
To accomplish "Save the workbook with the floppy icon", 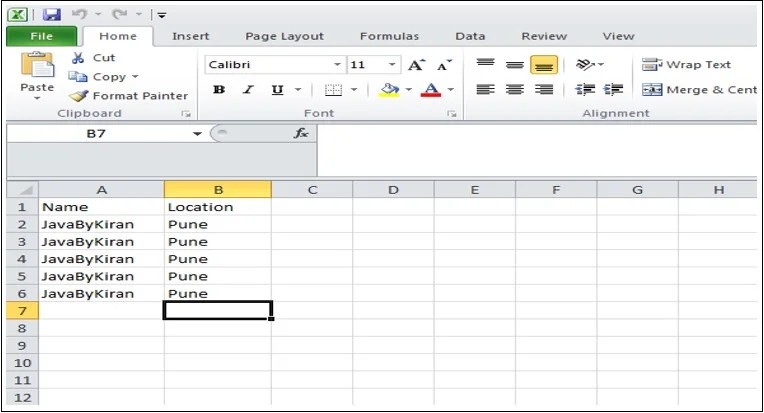I will (x=51, y=15).
